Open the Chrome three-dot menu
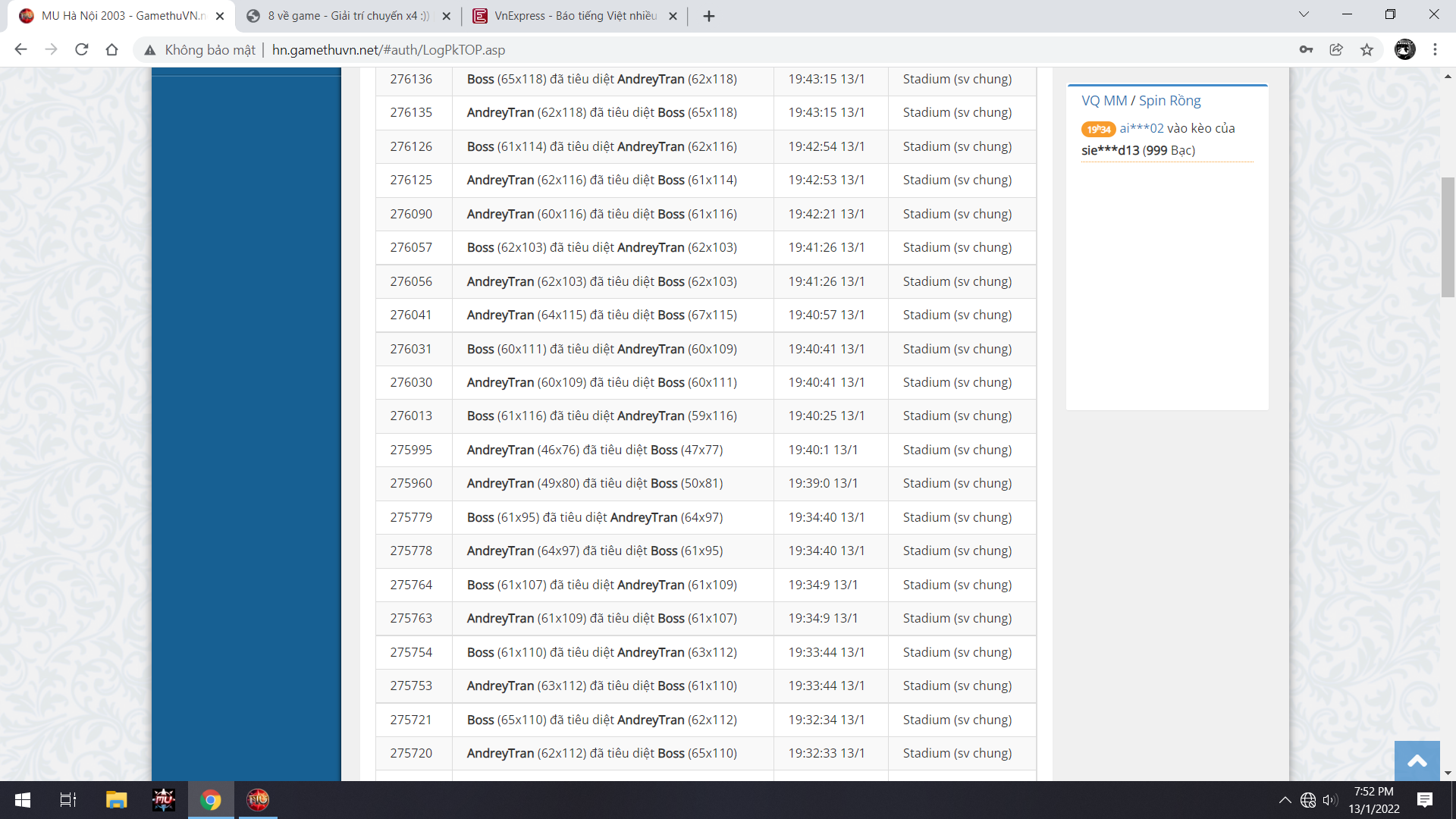The image size is (1456, 819). tap(1435, 49)
